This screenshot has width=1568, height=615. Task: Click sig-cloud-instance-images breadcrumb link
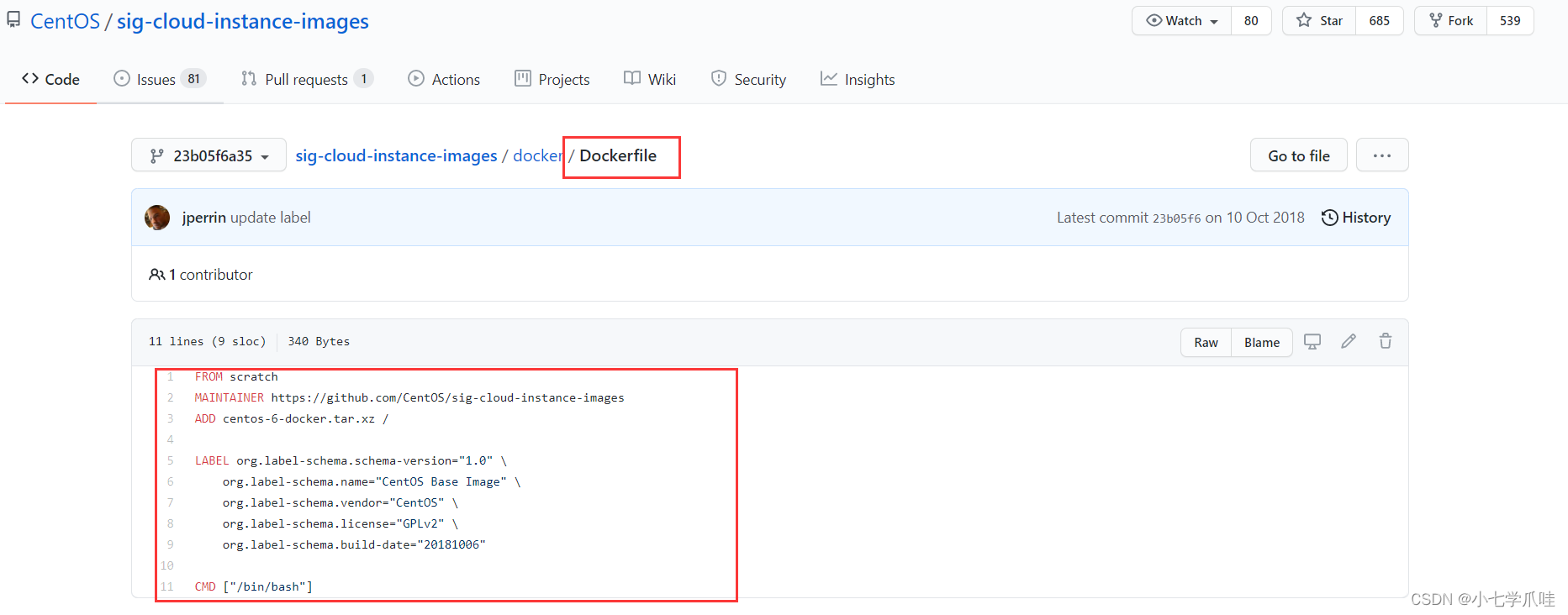(396, 155)
